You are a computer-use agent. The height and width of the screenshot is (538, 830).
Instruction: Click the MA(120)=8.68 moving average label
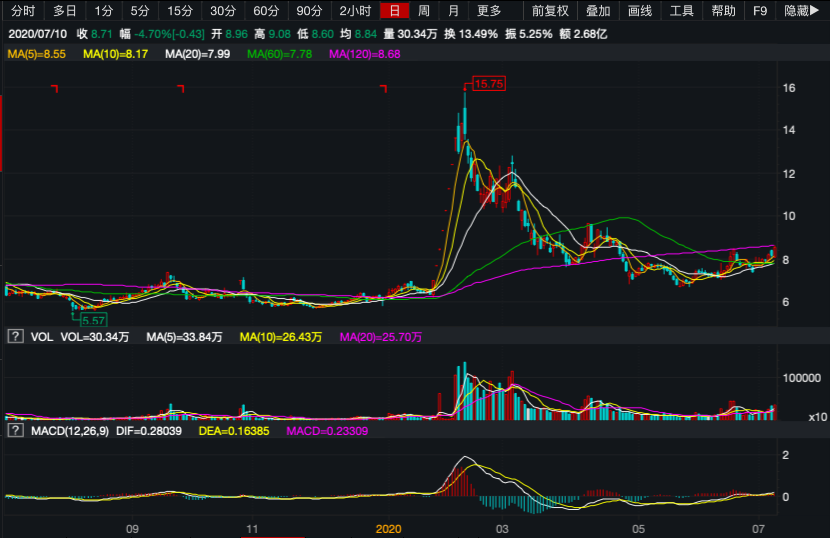click(x=365, y=54)
